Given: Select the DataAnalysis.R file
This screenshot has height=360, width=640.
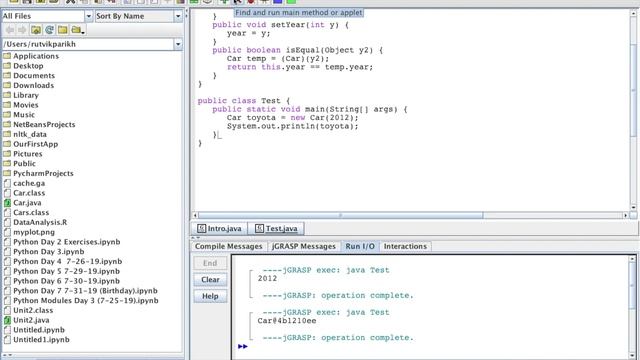Looking at the screenshot, I should pos(40,222).
